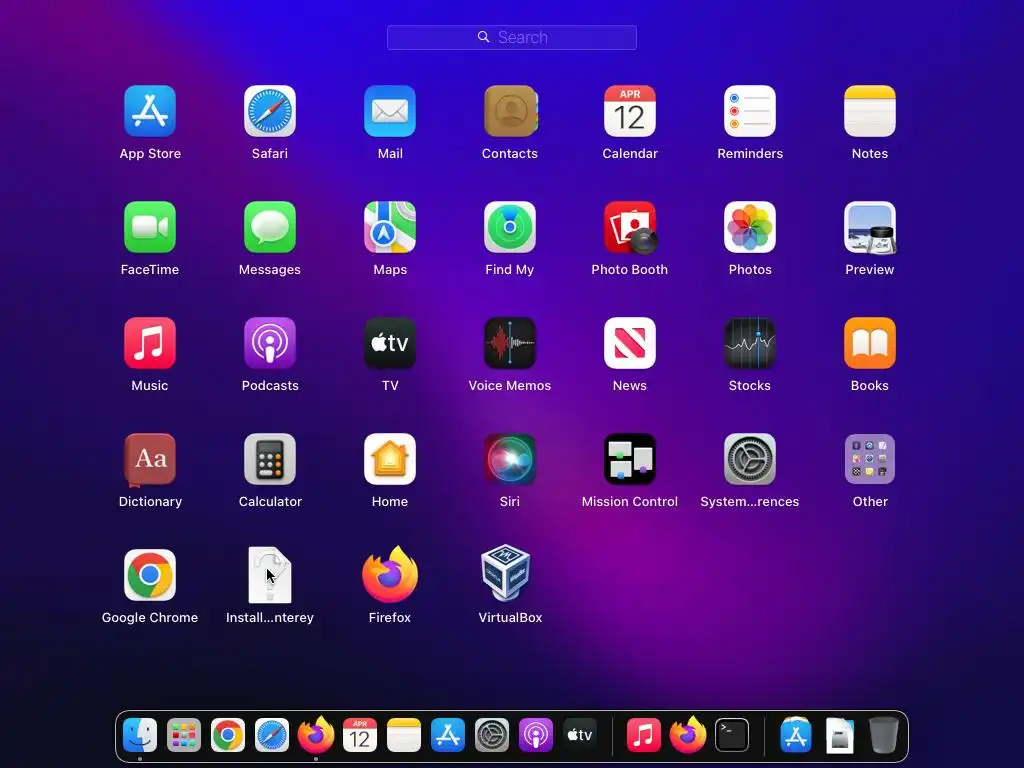Open System Preferences from the Dock
The width and height of the screenshot is (1024, 768).
click(x=492, y=735)
